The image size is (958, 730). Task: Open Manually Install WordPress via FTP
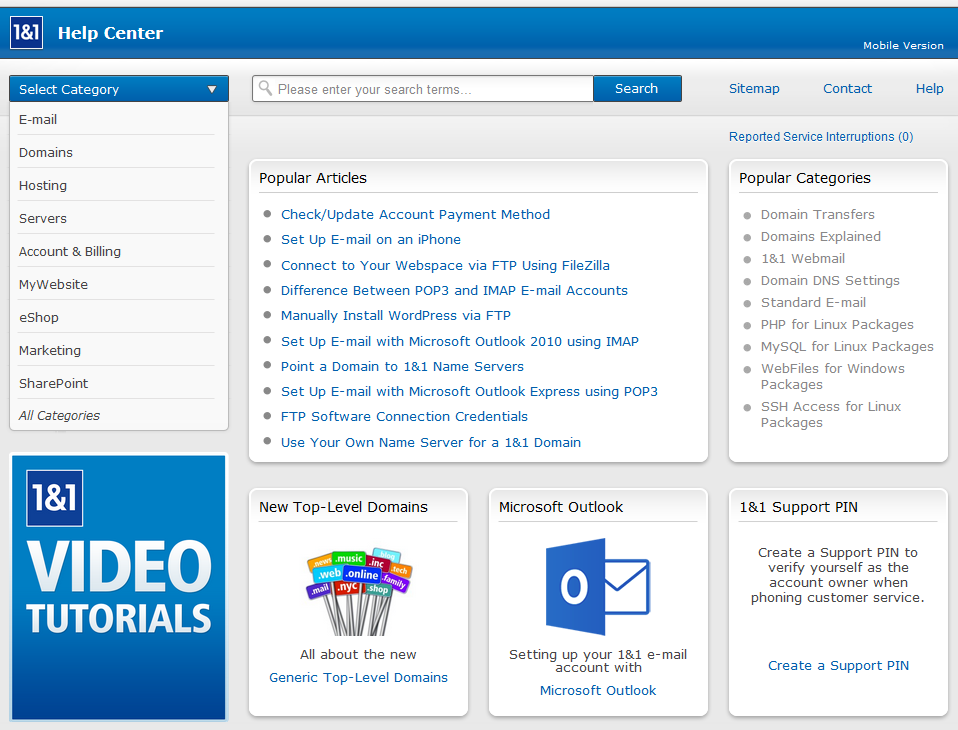[x=396, y=316]
